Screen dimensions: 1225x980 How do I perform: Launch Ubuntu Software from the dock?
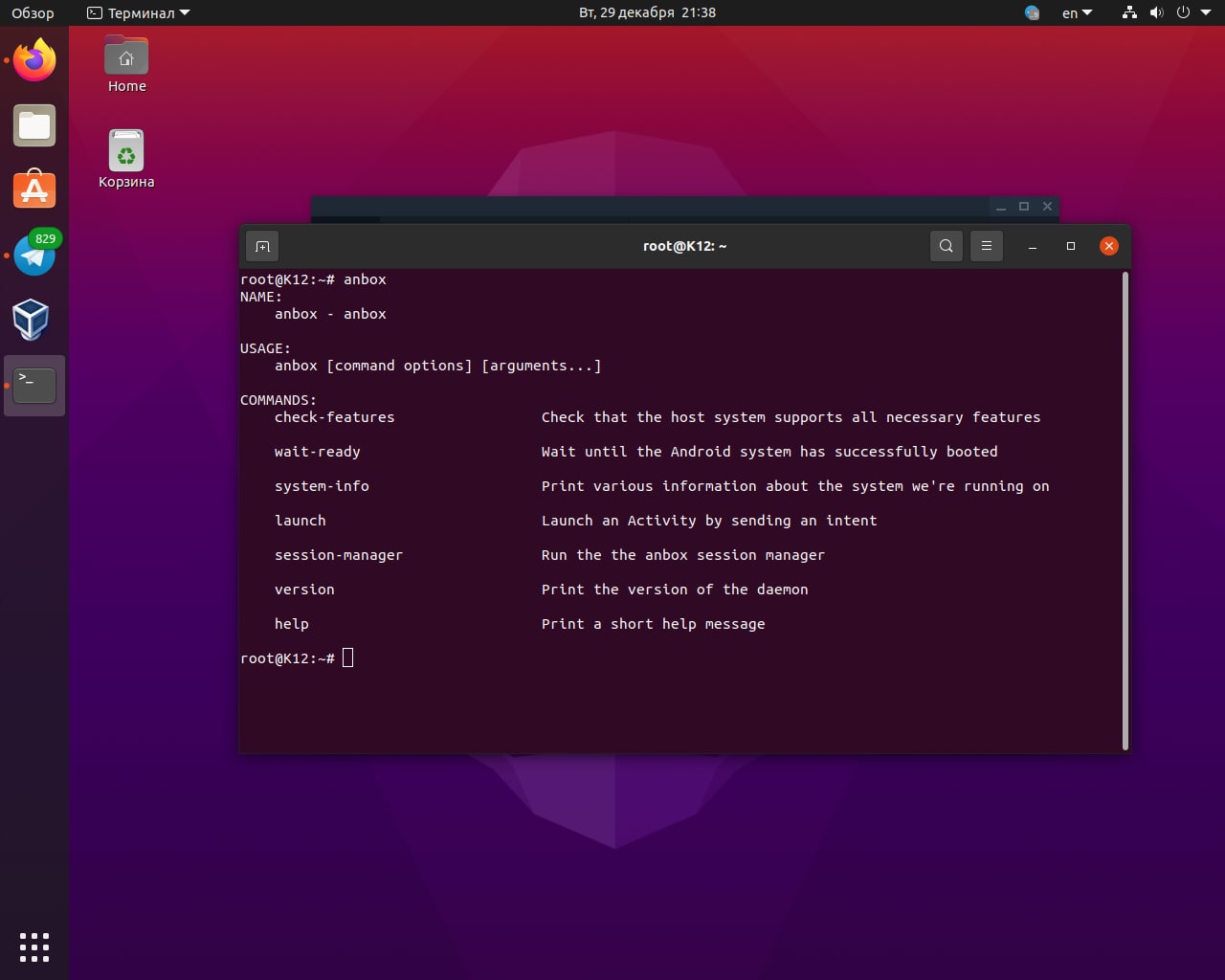34,189
